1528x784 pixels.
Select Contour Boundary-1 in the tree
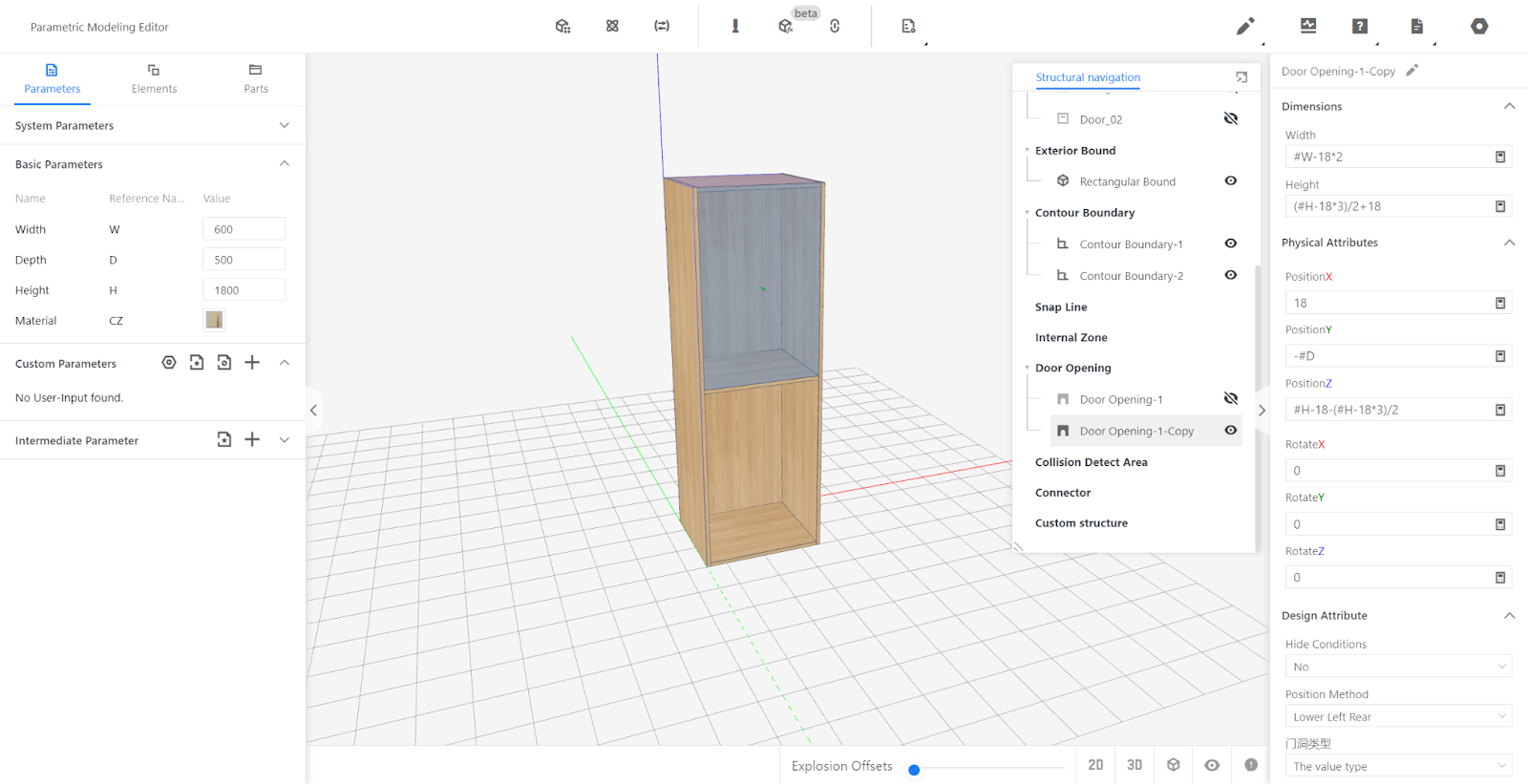(x=1131, y=244)
